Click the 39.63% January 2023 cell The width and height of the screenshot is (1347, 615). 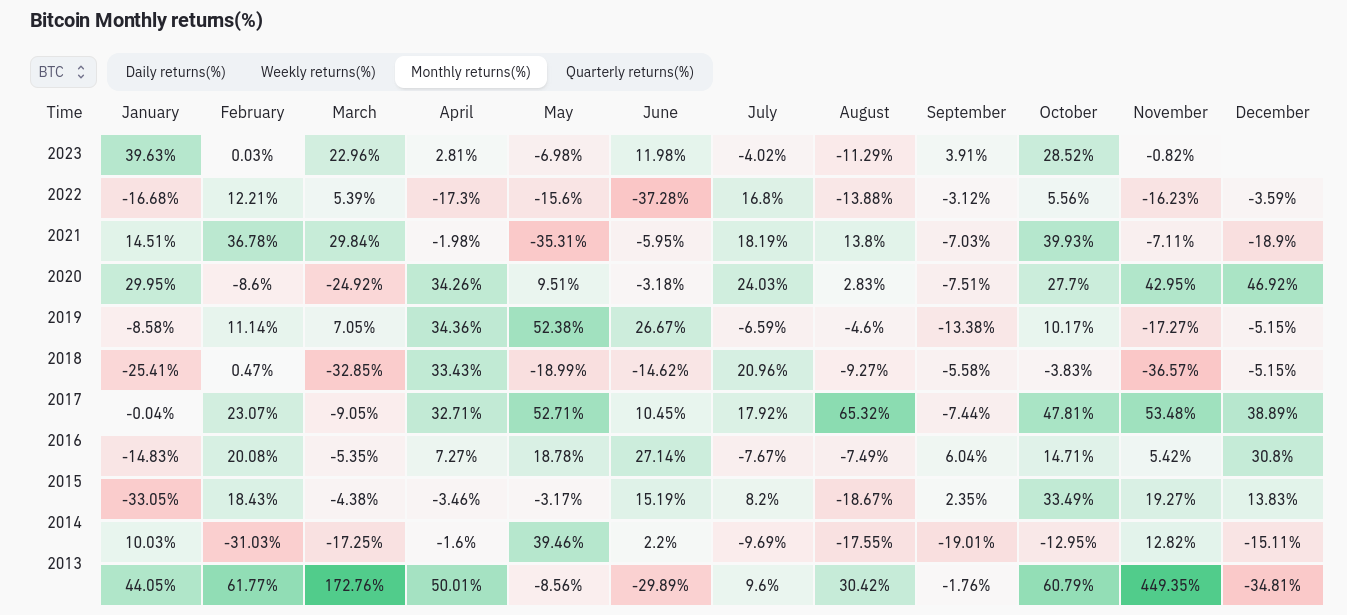[x=150, y=156]
